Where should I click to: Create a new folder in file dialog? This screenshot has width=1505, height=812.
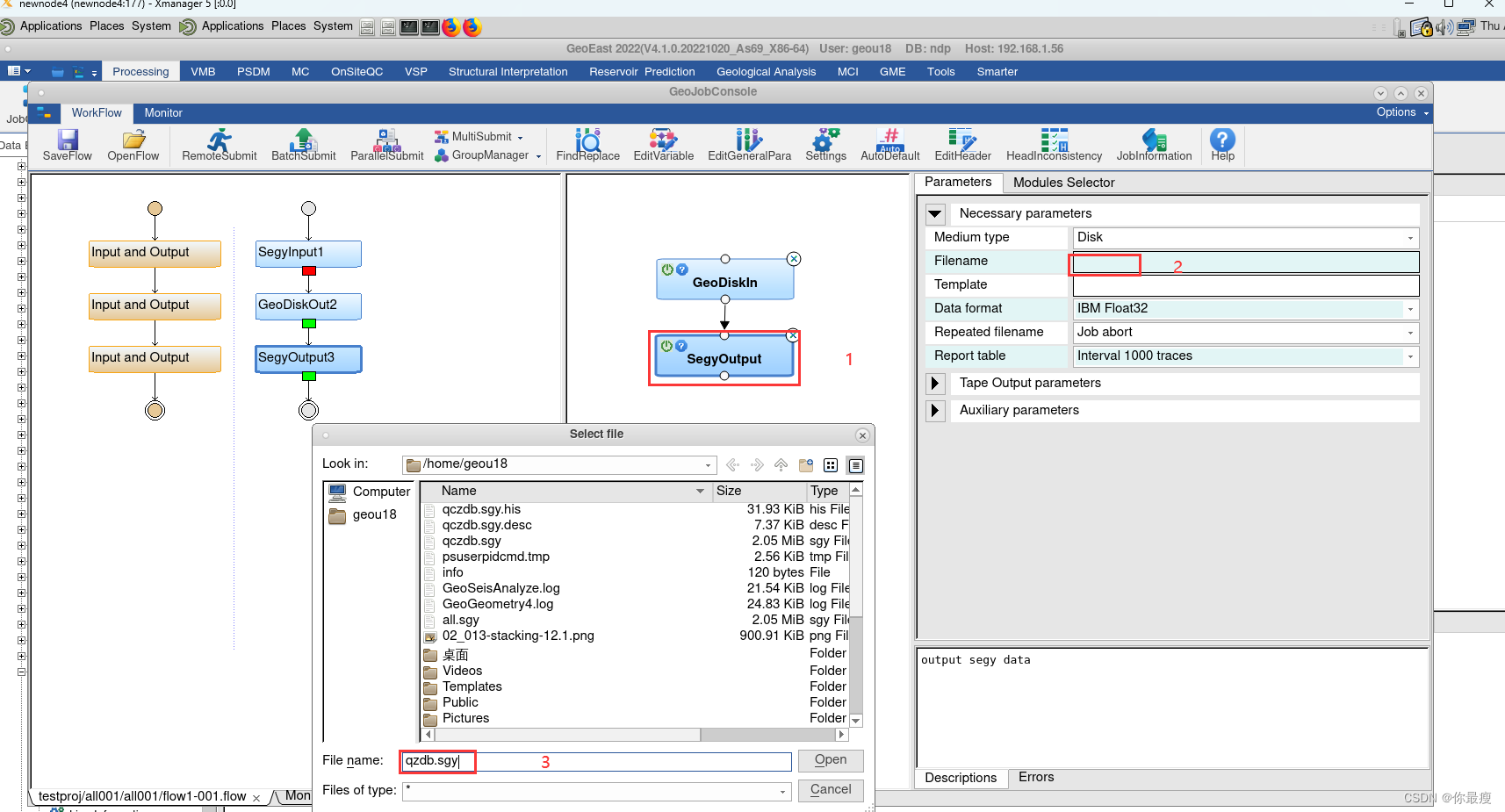(806, 465)
